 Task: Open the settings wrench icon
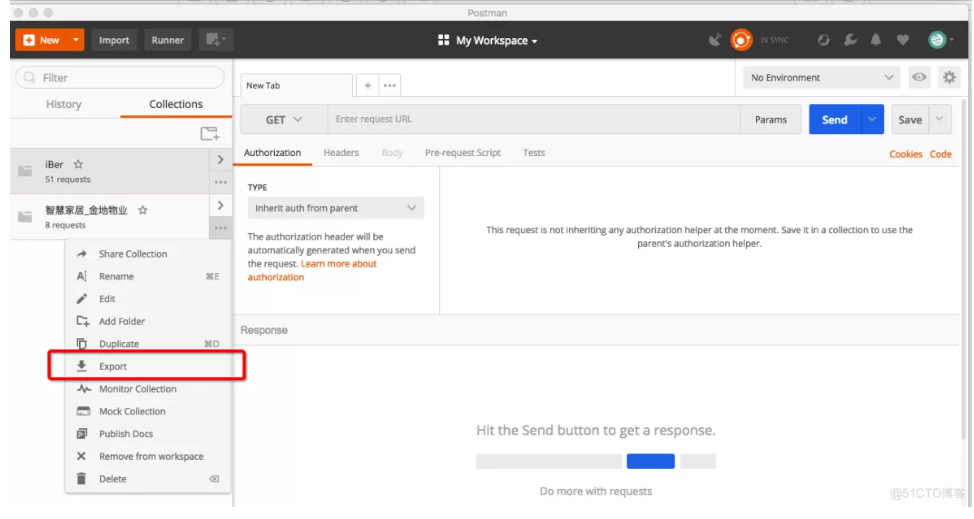pos(850,40)
